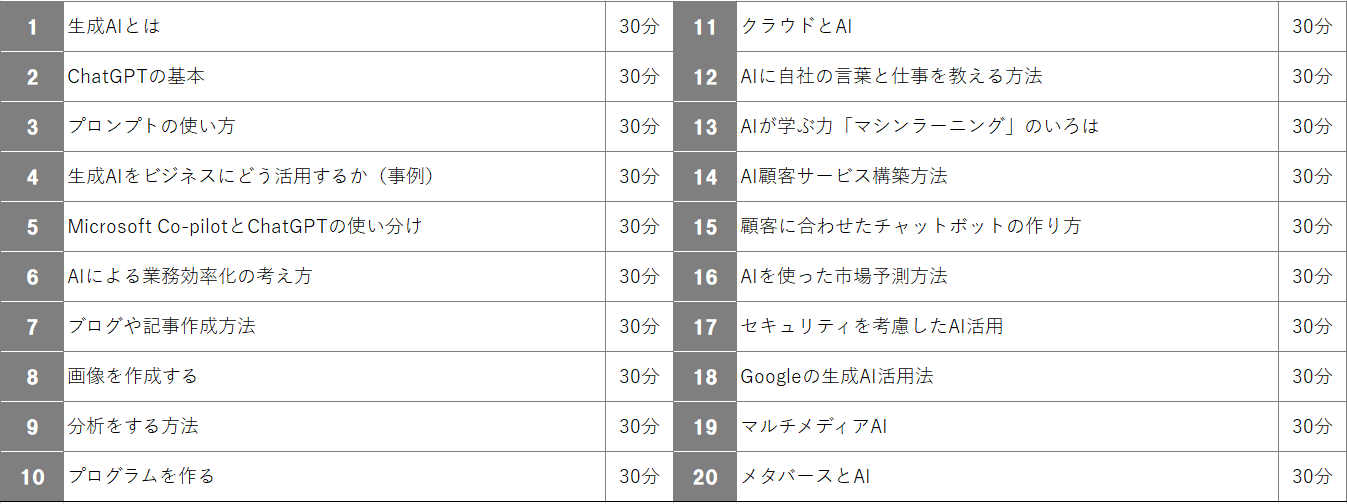Viewport: 1347px width, 504px height.
Task: Click the gray number 7 cell
Action: pos(32,327)
